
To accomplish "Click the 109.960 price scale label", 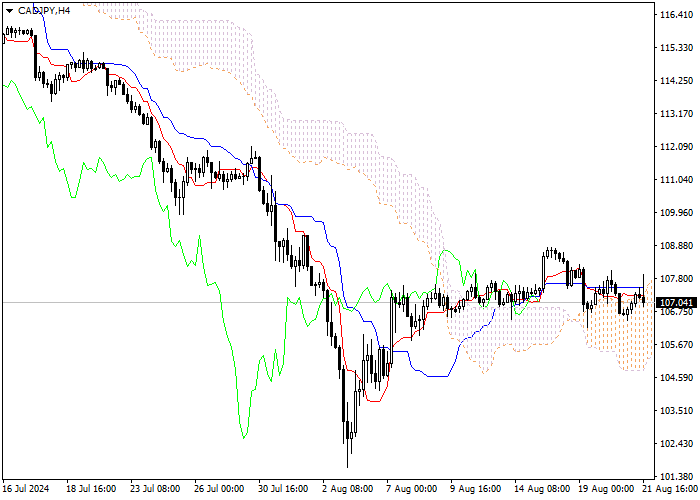I will click(x=677, y=213).
